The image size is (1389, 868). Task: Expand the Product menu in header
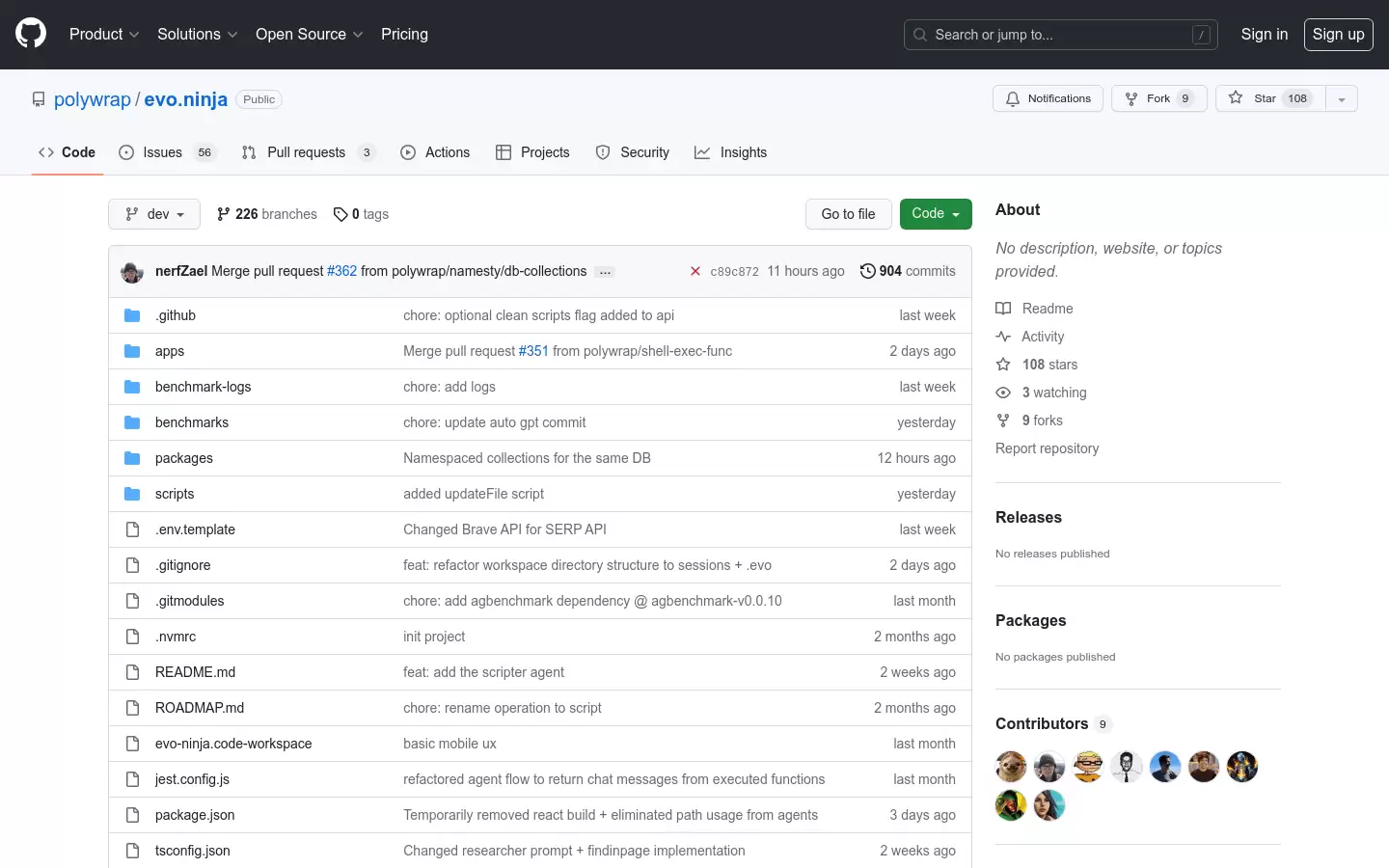click(x=104, y=34)
